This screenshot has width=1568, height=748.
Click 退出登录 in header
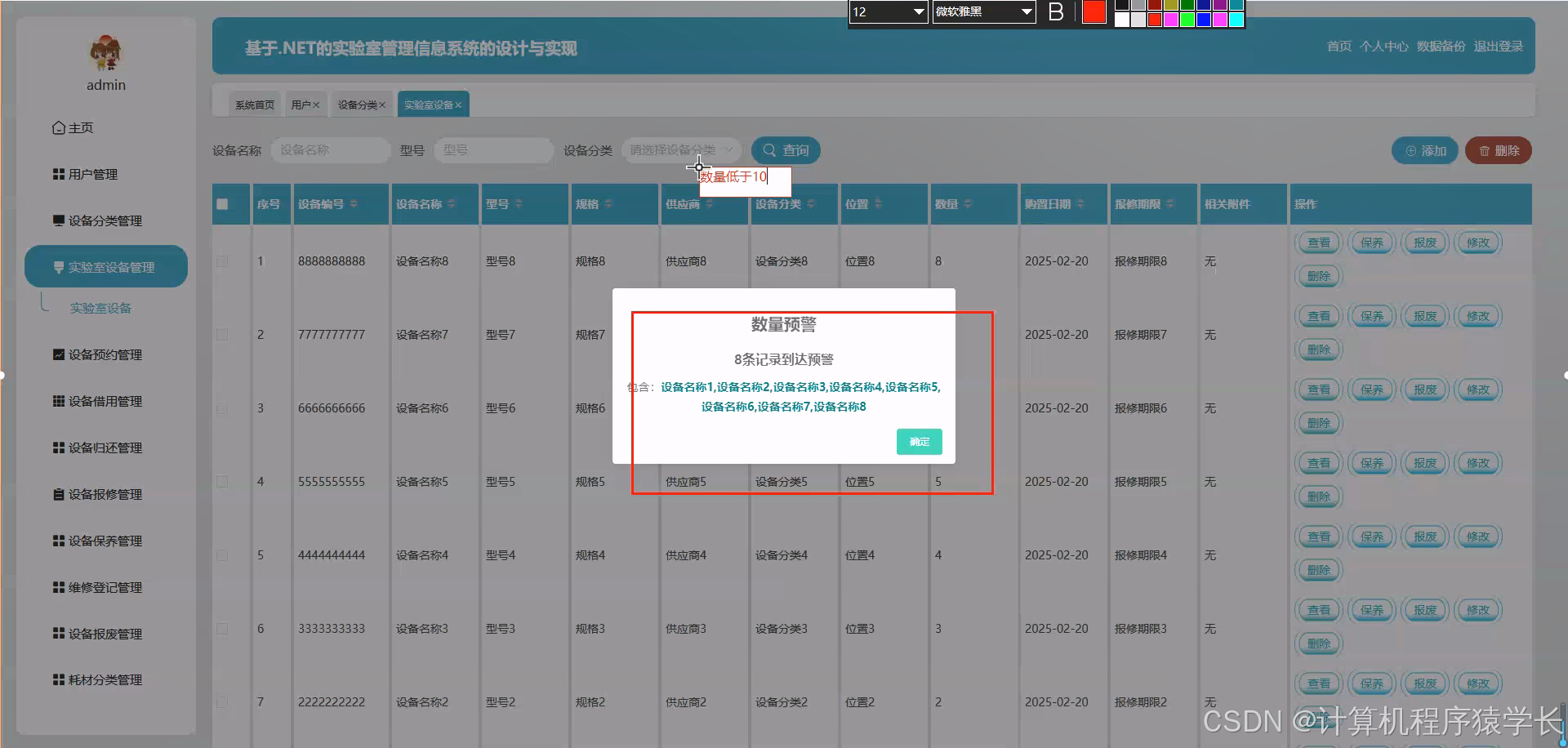click(1499, 47)
